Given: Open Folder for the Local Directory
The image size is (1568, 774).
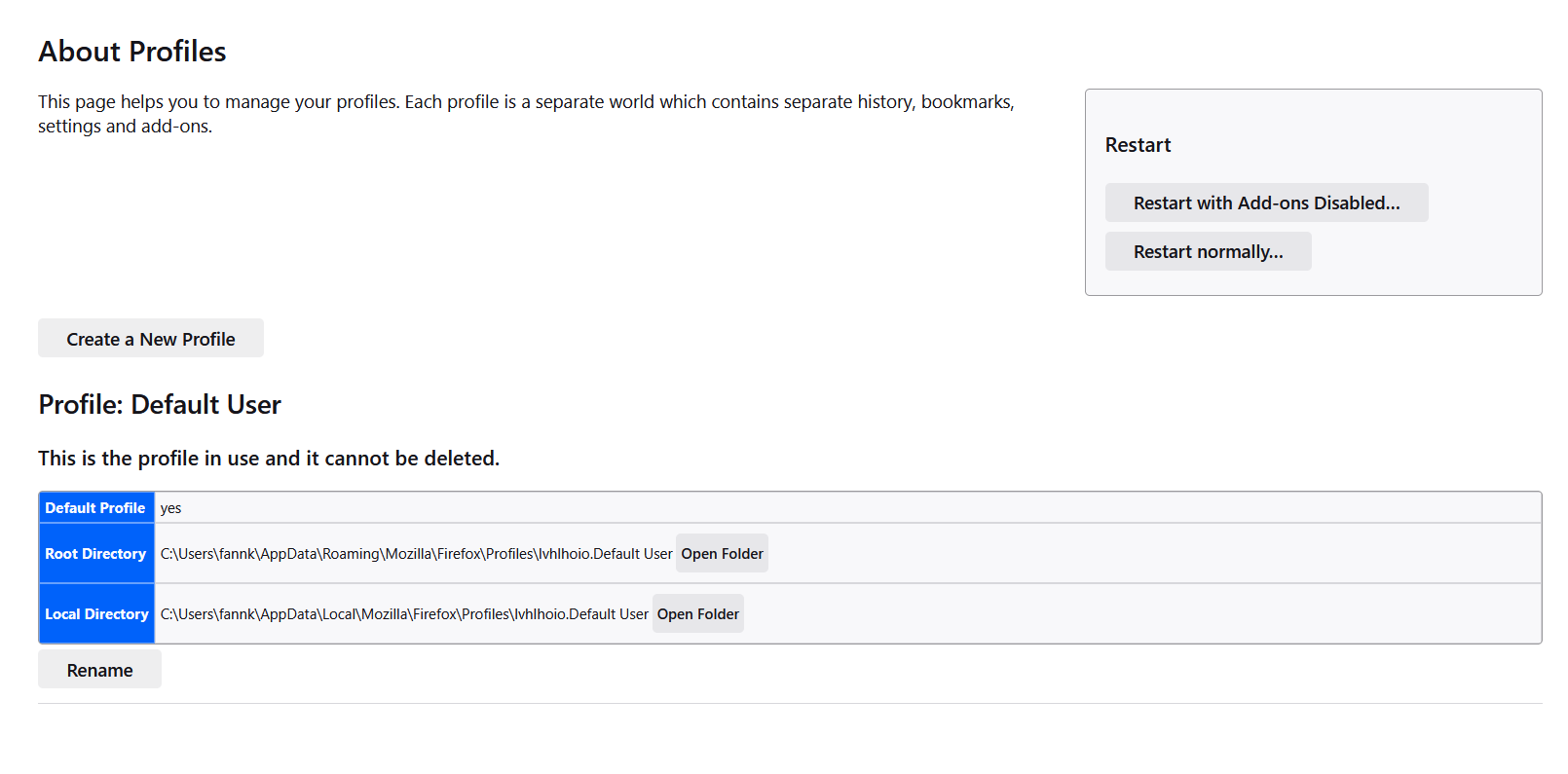Looking at the screenshot, I should click(698, 613).
